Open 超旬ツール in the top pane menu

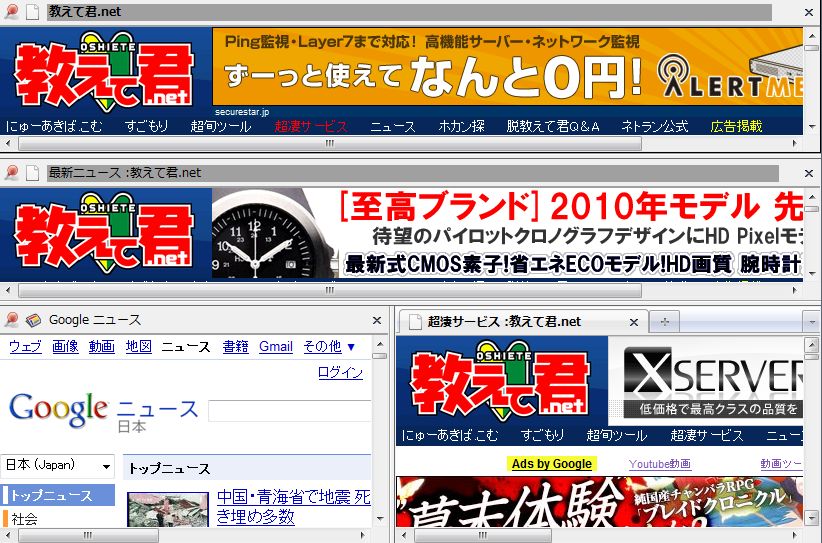221,126
